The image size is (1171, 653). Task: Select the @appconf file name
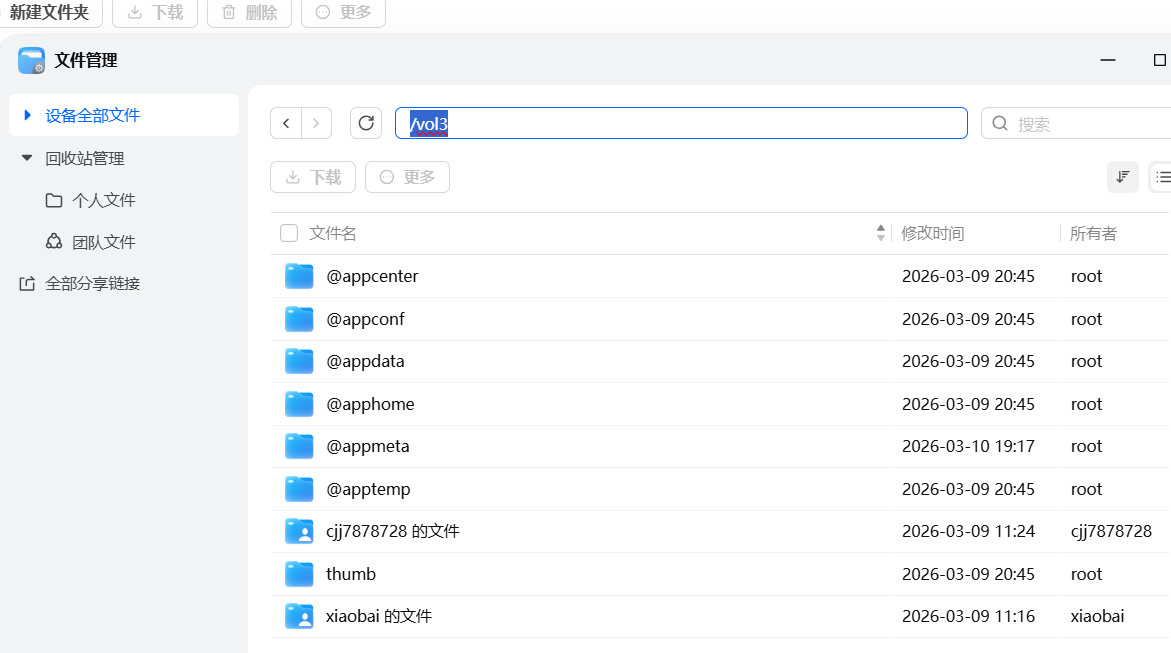tap(365, 319)
